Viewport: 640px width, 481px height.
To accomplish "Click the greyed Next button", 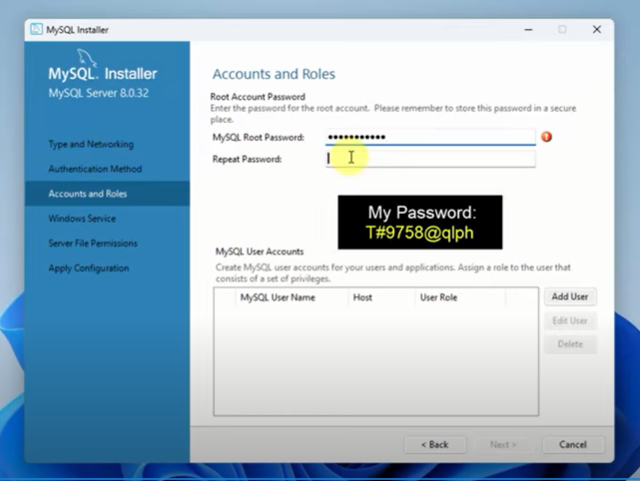I will 503,445.
